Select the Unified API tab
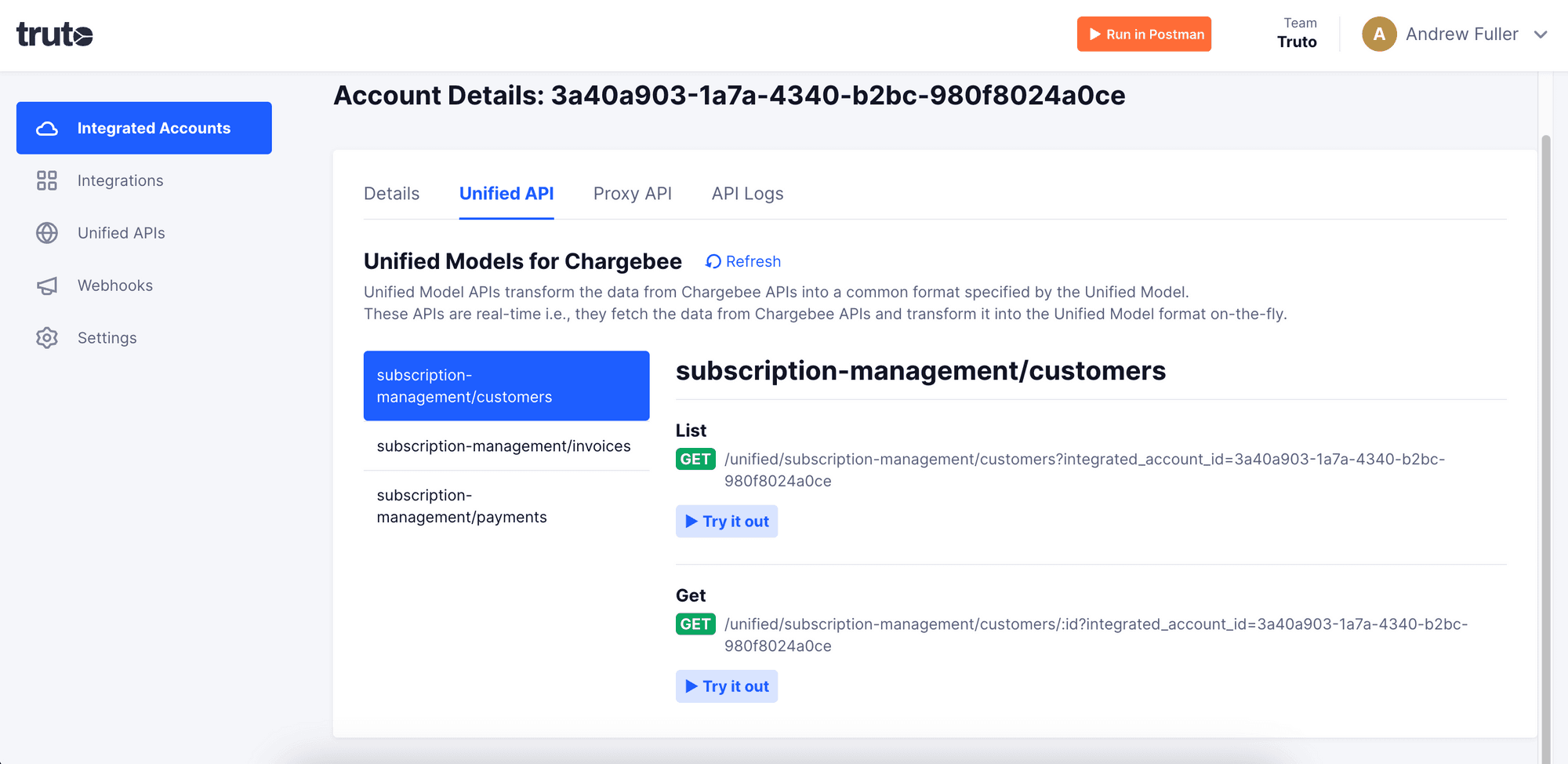1568x764 pixels. [506, 193]
